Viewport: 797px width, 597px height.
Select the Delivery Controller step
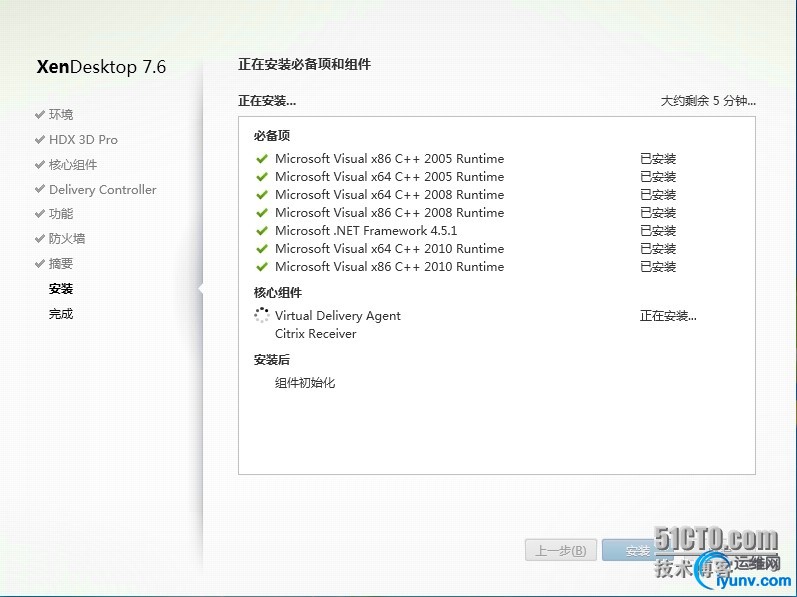click(103, 190)
